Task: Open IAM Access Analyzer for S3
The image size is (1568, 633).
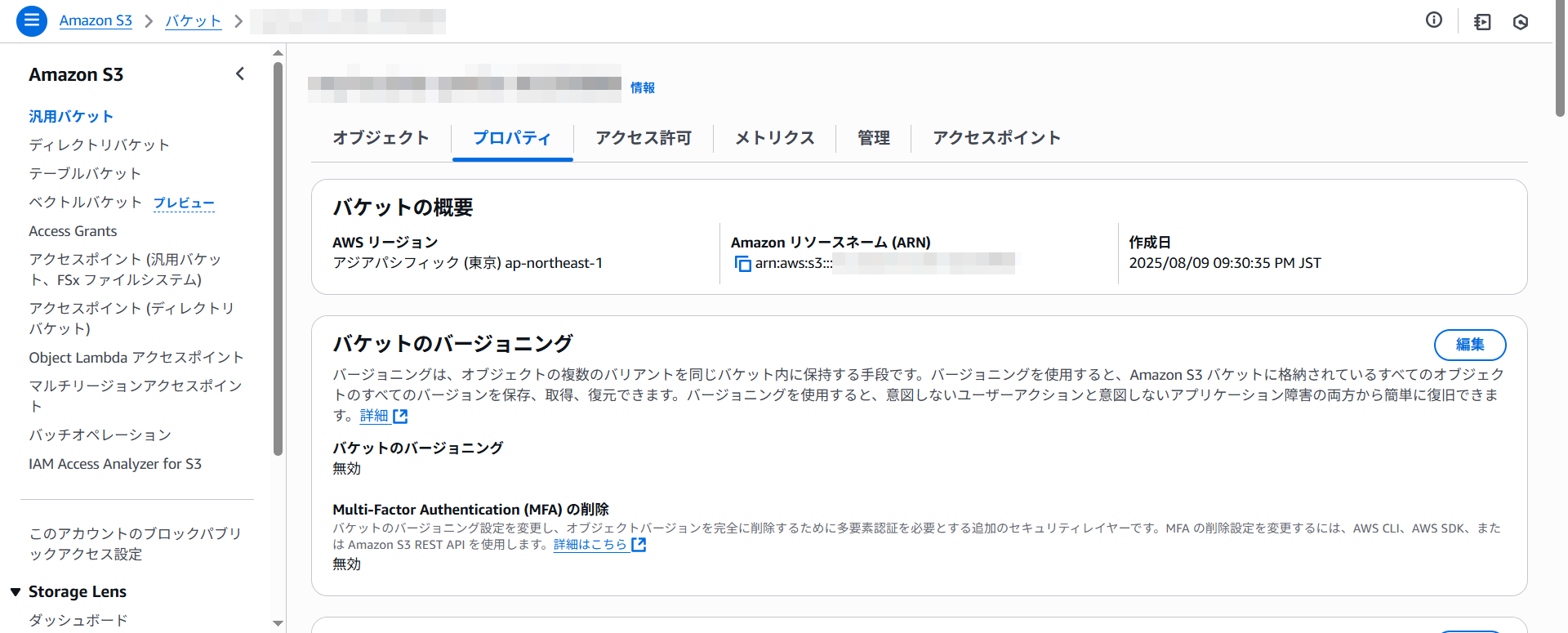Action: coord(114,464)
